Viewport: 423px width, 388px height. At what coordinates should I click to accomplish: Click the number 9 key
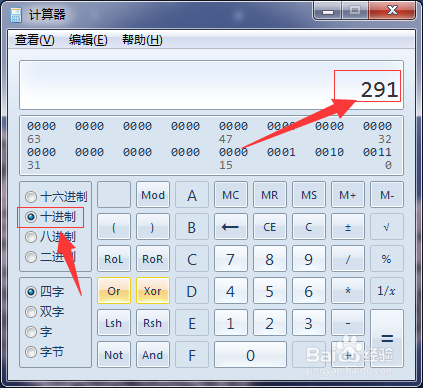tap(309, 259)
